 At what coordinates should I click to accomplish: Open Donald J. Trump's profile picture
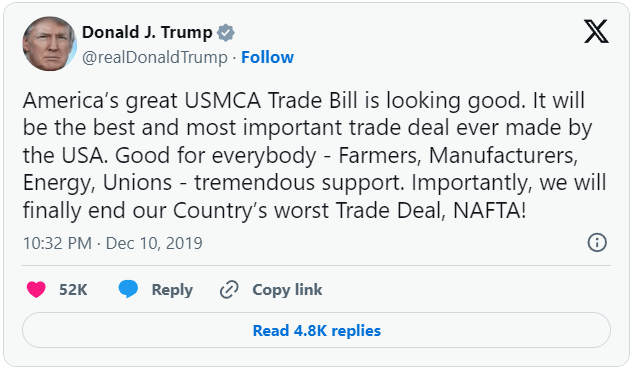coord(49,44)
